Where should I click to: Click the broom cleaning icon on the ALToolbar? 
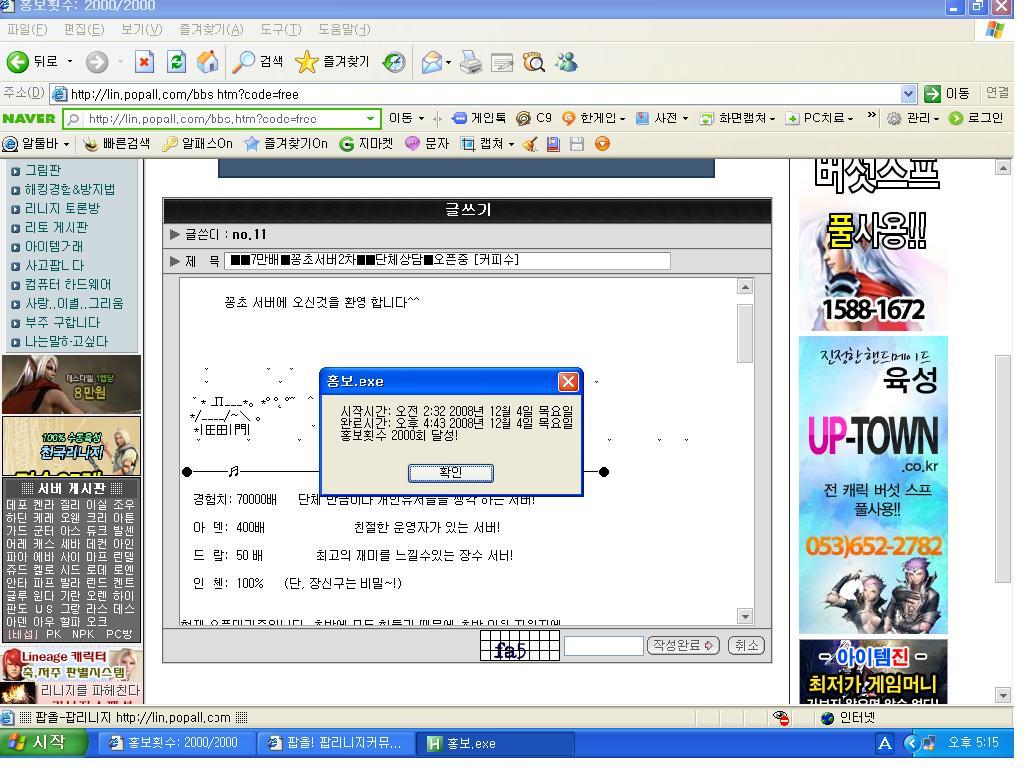pos(530,144)
